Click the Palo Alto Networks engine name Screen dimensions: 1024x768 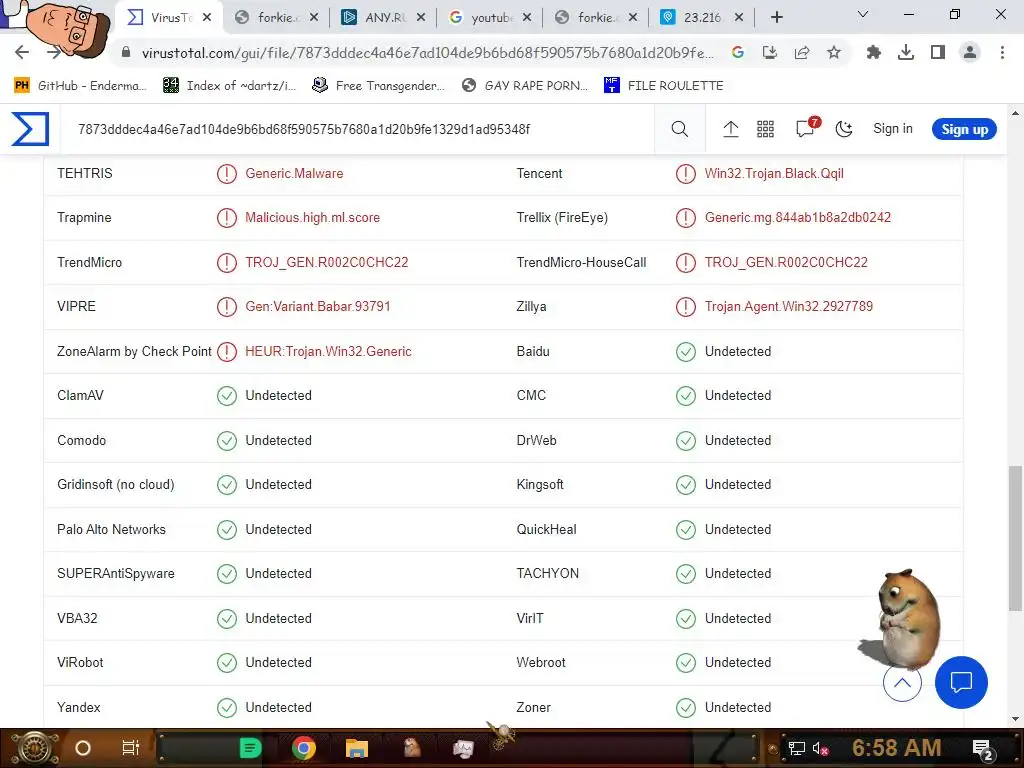point(111,529)
